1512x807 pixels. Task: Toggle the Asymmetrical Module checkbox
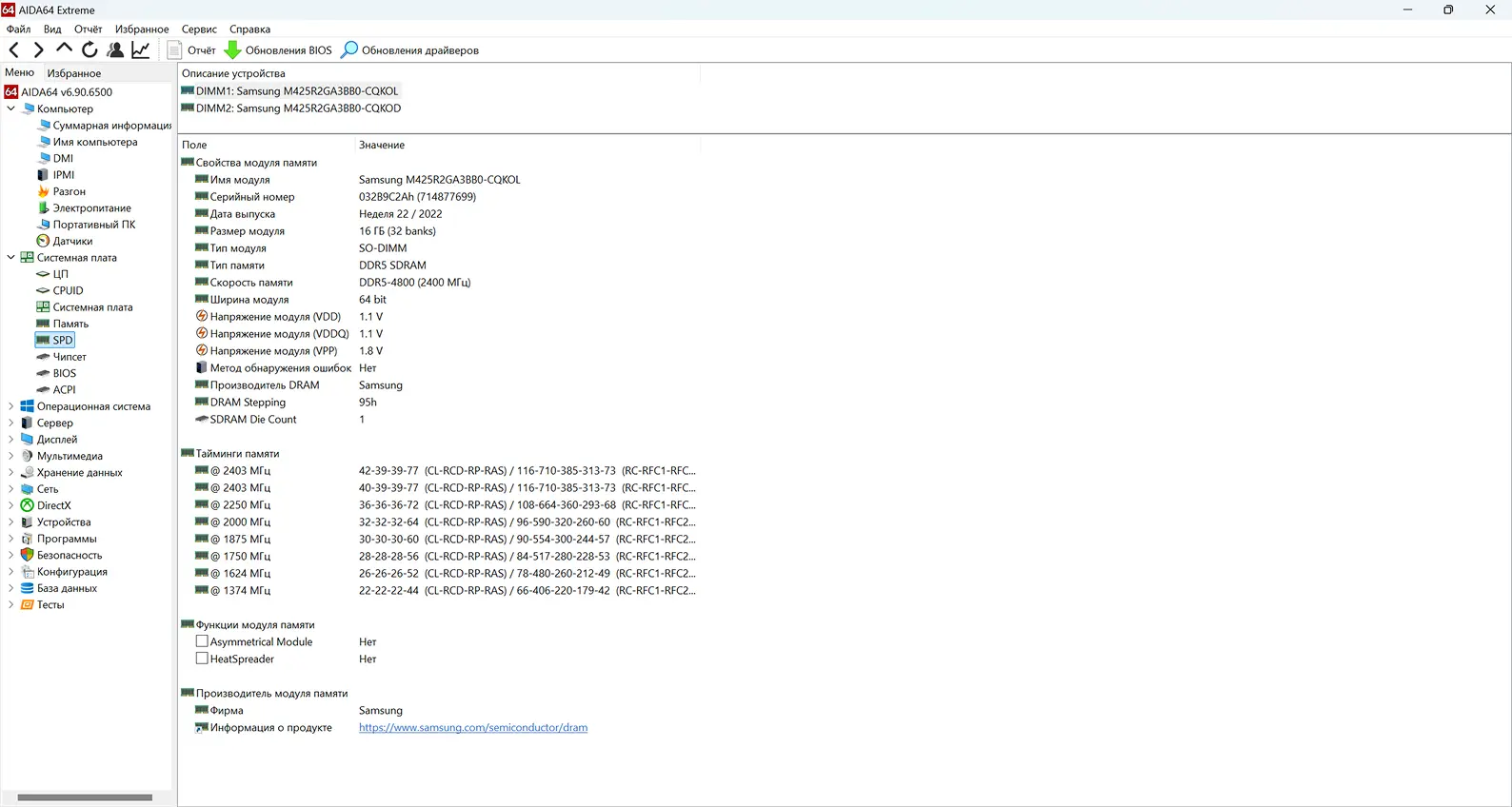tap(202, 642)
